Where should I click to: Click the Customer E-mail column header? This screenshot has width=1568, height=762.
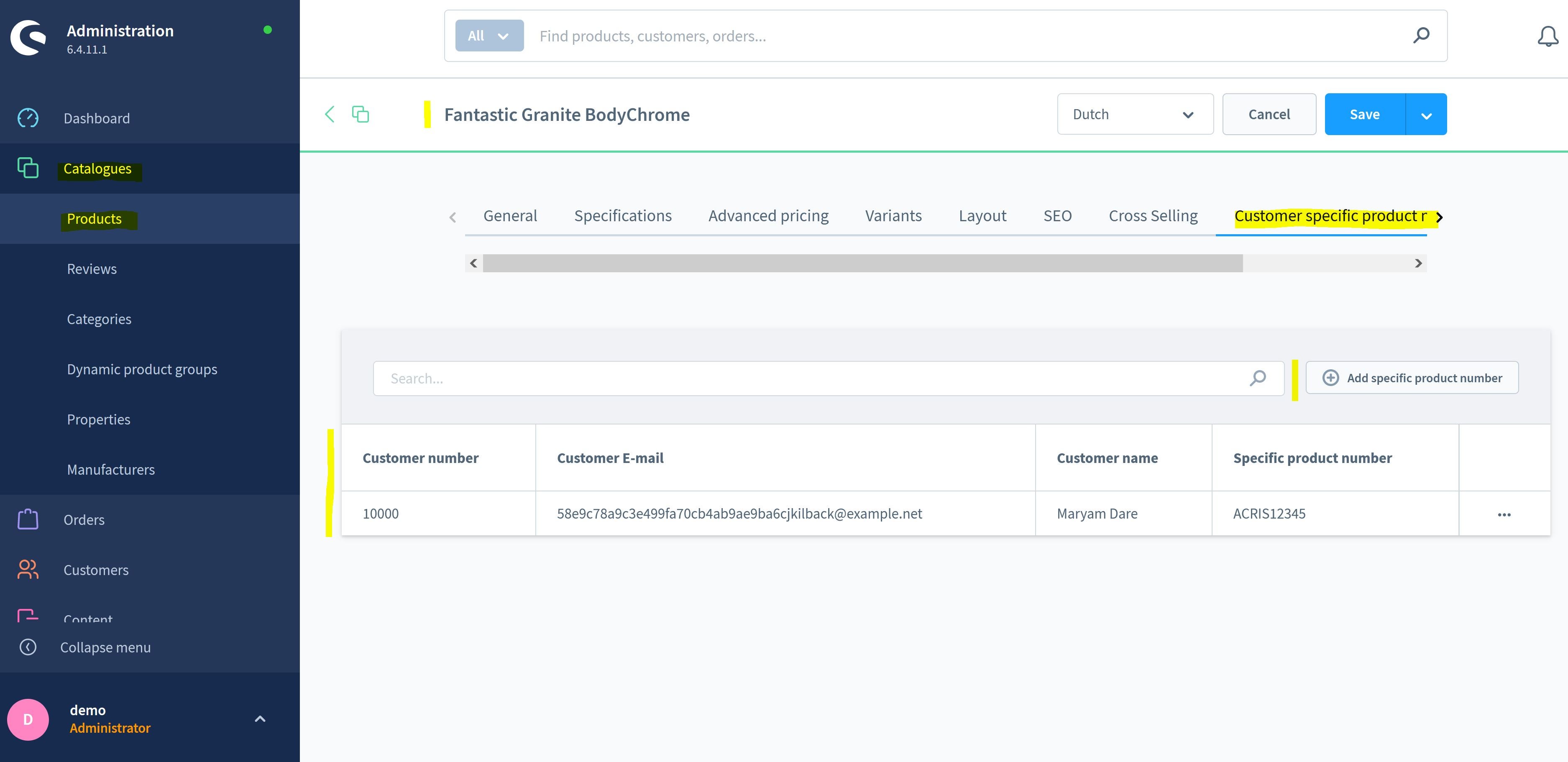(785, 458)
